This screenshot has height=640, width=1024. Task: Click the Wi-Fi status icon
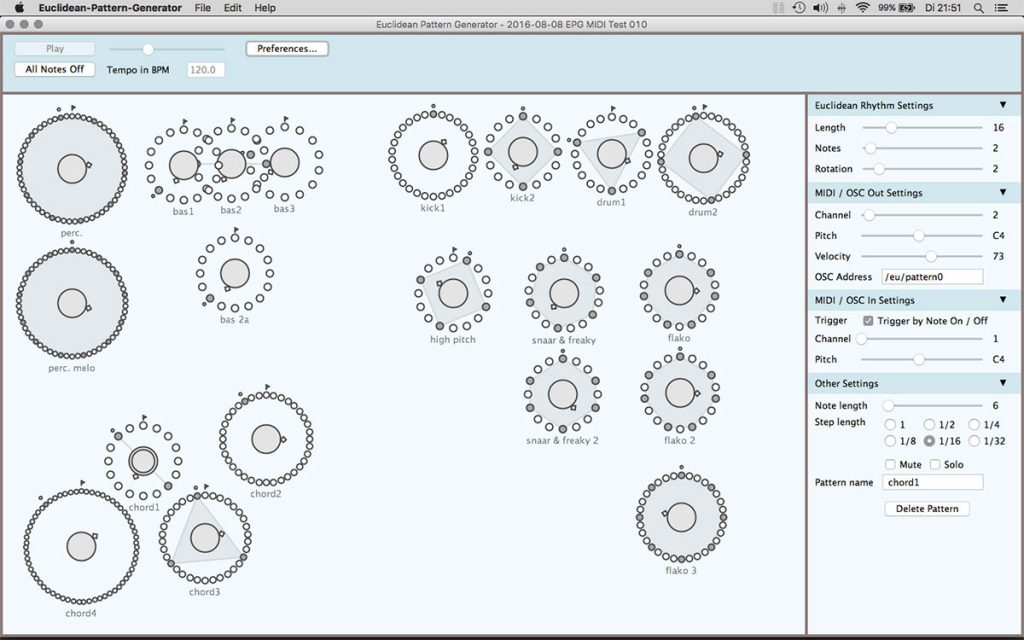(x=863, y=8)
